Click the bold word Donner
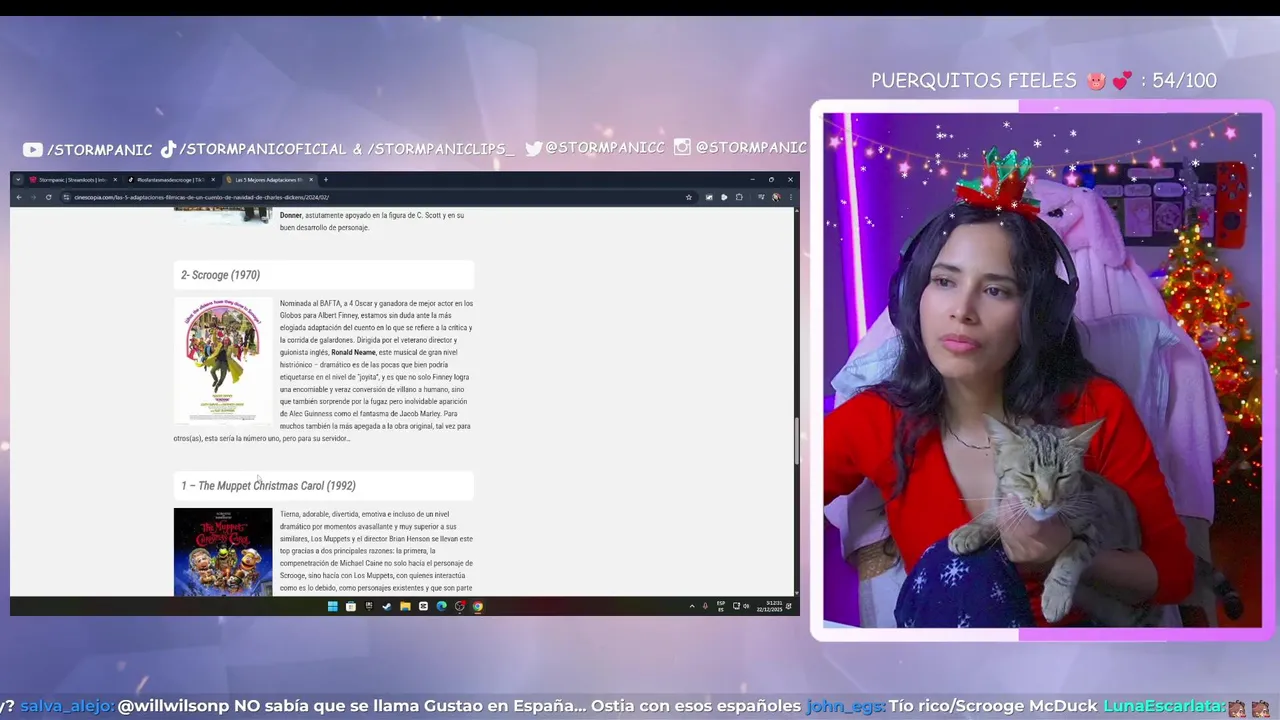This screenshot has width=1280, height=720. [x=291, y=215]
